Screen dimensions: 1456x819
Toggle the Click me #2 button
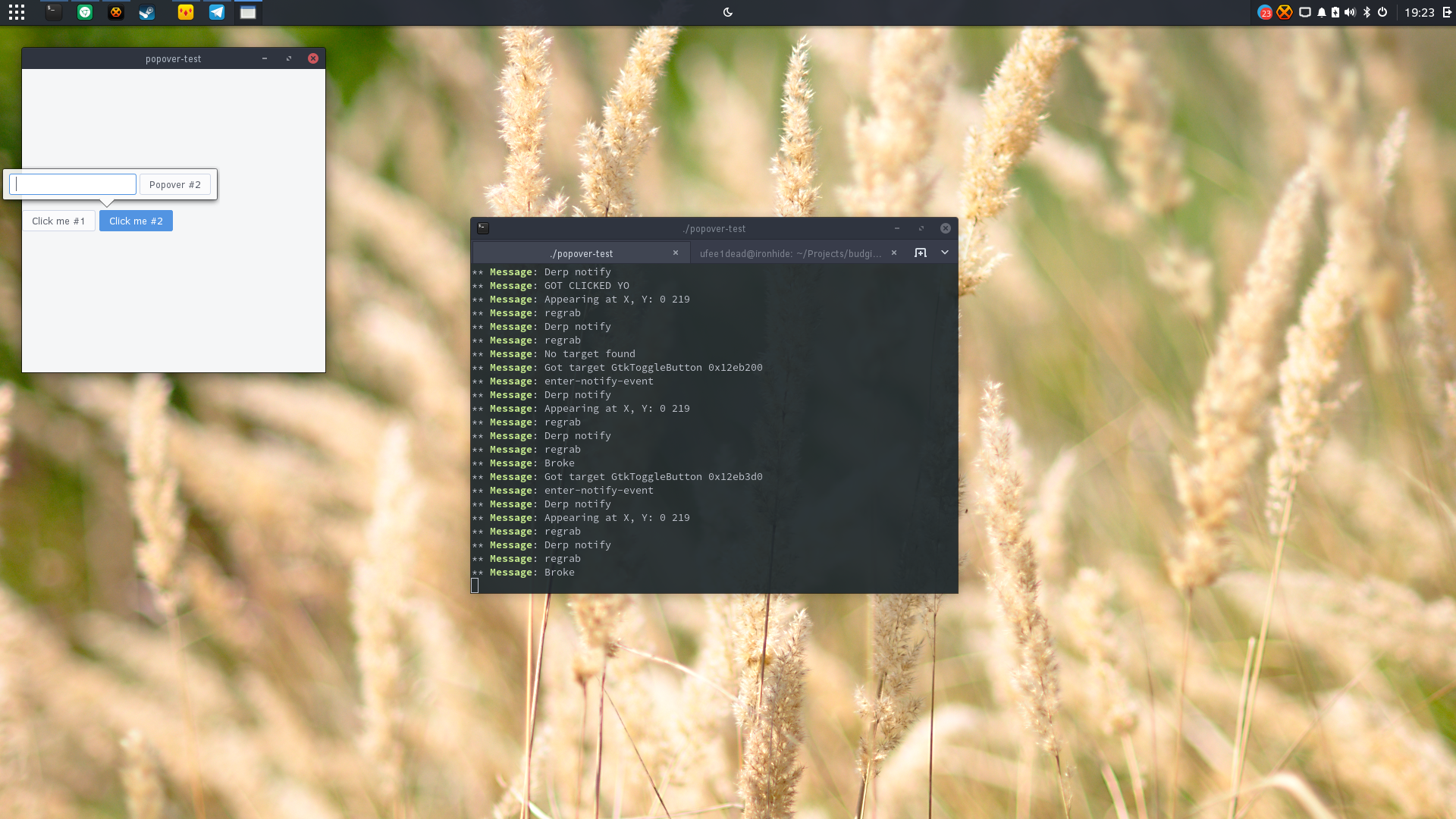click(x=136, y=221)
